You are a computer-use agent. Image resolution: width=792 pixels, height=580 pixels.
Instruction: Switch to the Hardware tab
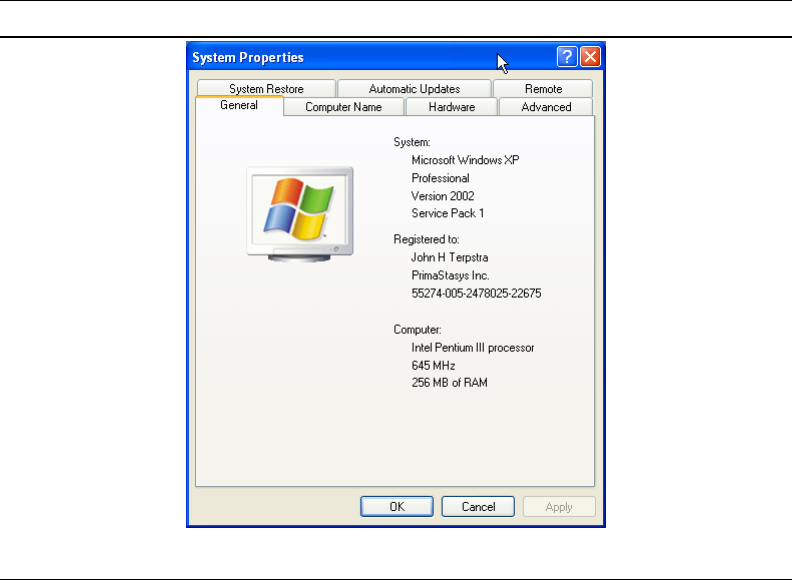[452, 107]
